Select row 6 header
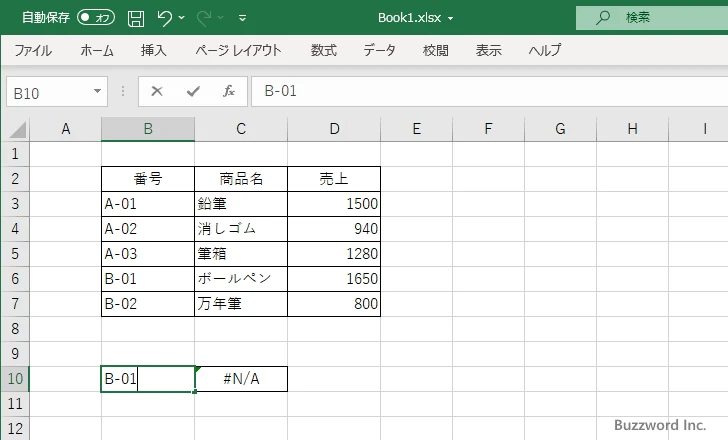 pos(15,278)
